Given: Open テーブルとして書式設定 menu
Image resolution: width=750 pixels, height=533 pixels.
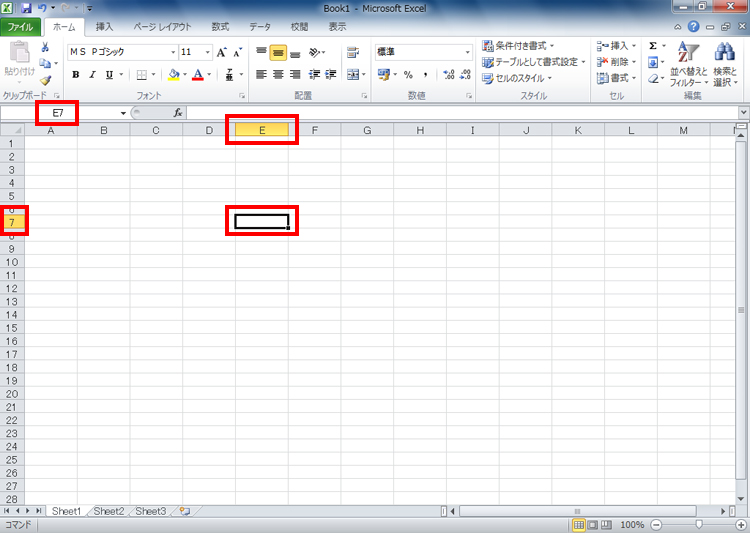Looking at the screenshot, I should click(534, 62).
